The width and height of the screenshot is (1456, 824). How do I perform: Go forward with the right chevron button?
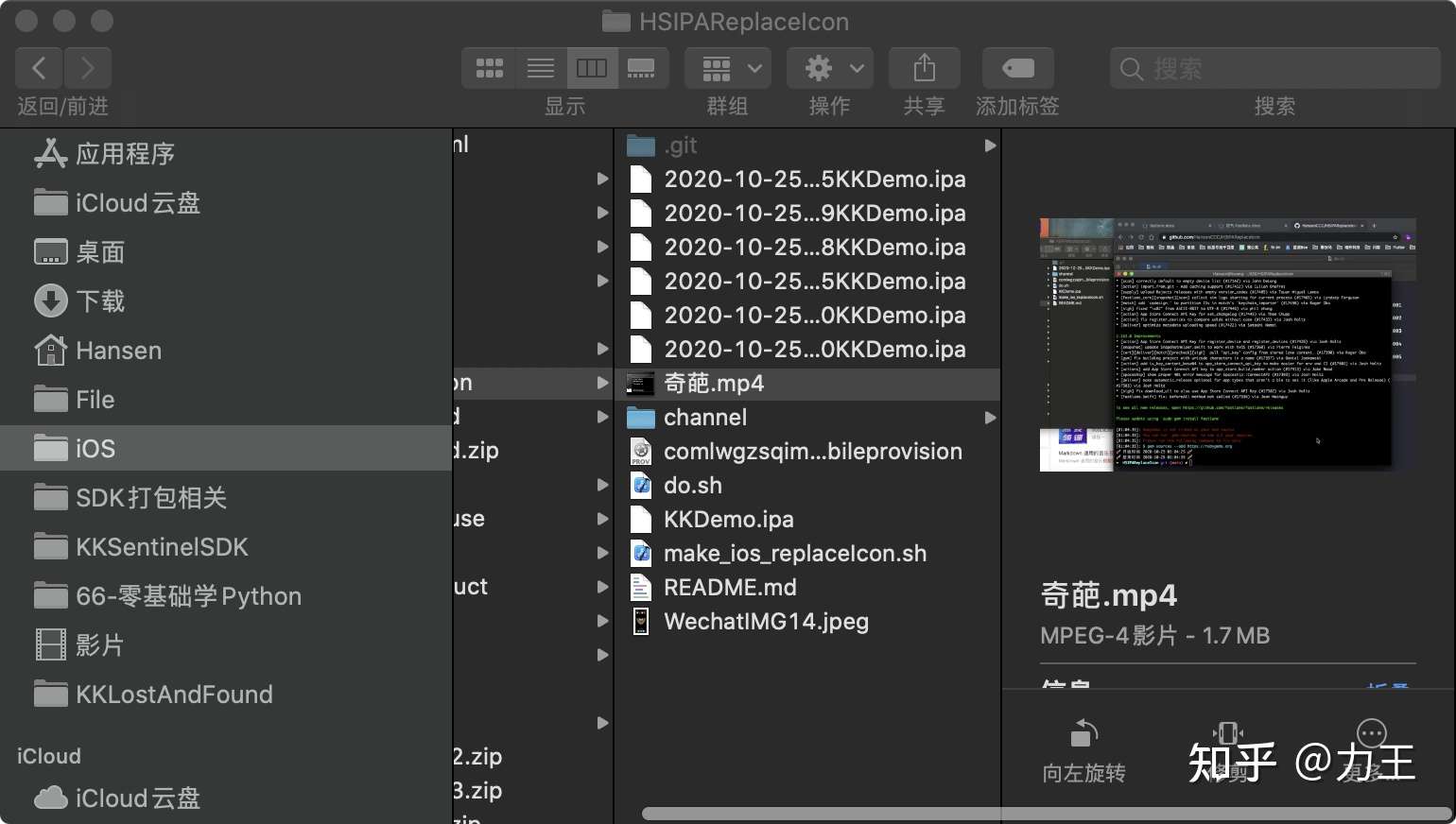pyautogui.click(x=88, y=68)
